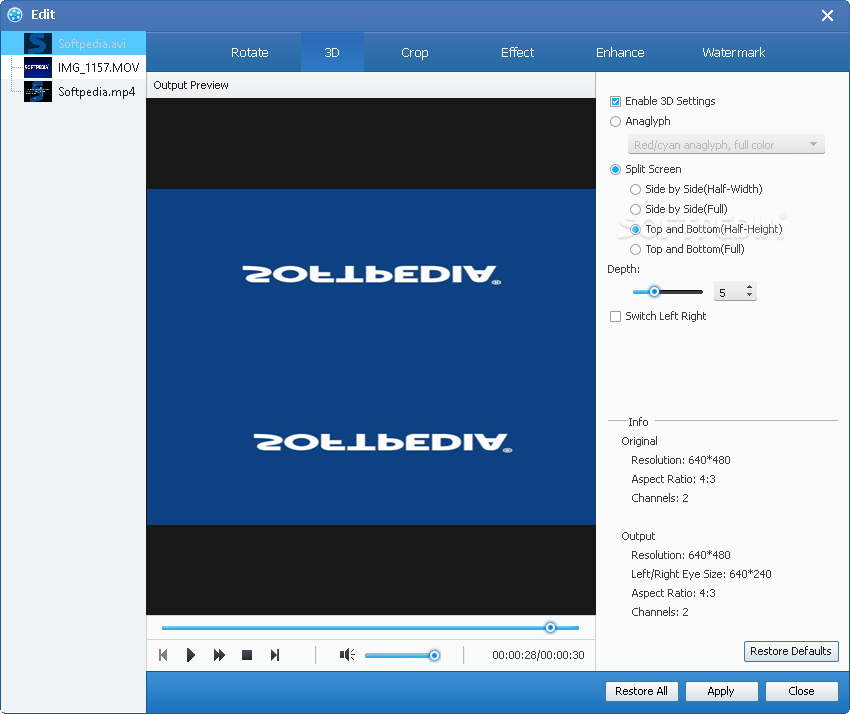Choose Side by Side(Full) mode
This screenshot has width=850, height=714.
click(635, 209)
